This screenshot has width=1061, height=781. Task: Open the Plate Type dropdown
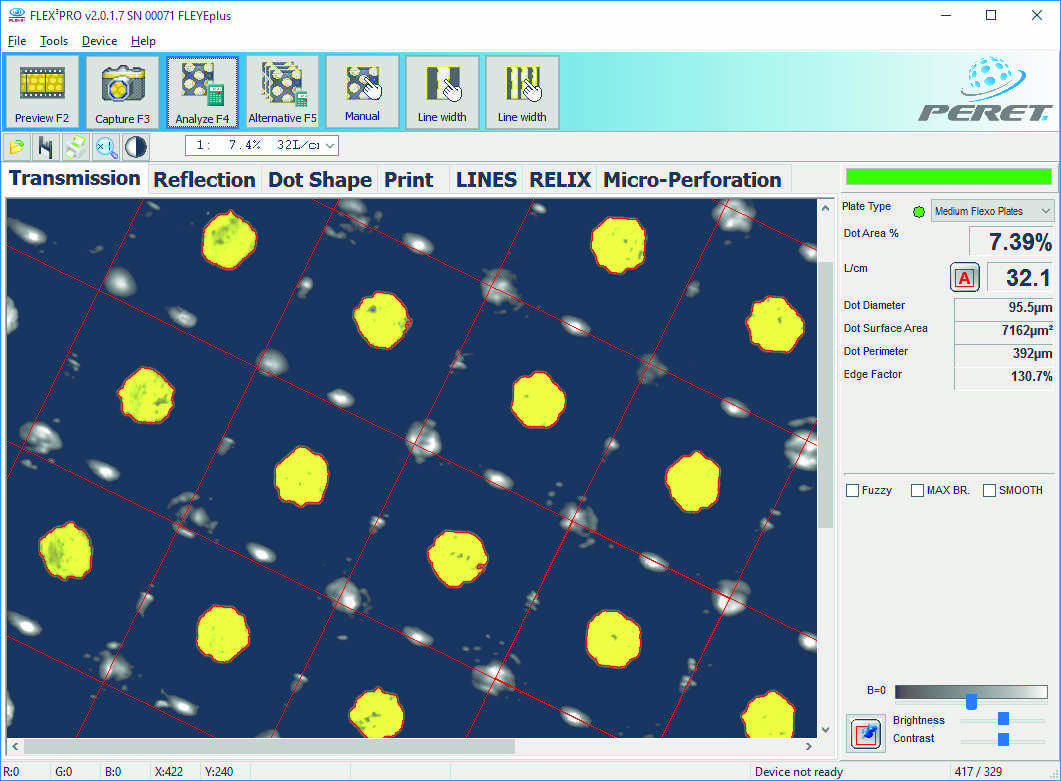tap(992, 211)
